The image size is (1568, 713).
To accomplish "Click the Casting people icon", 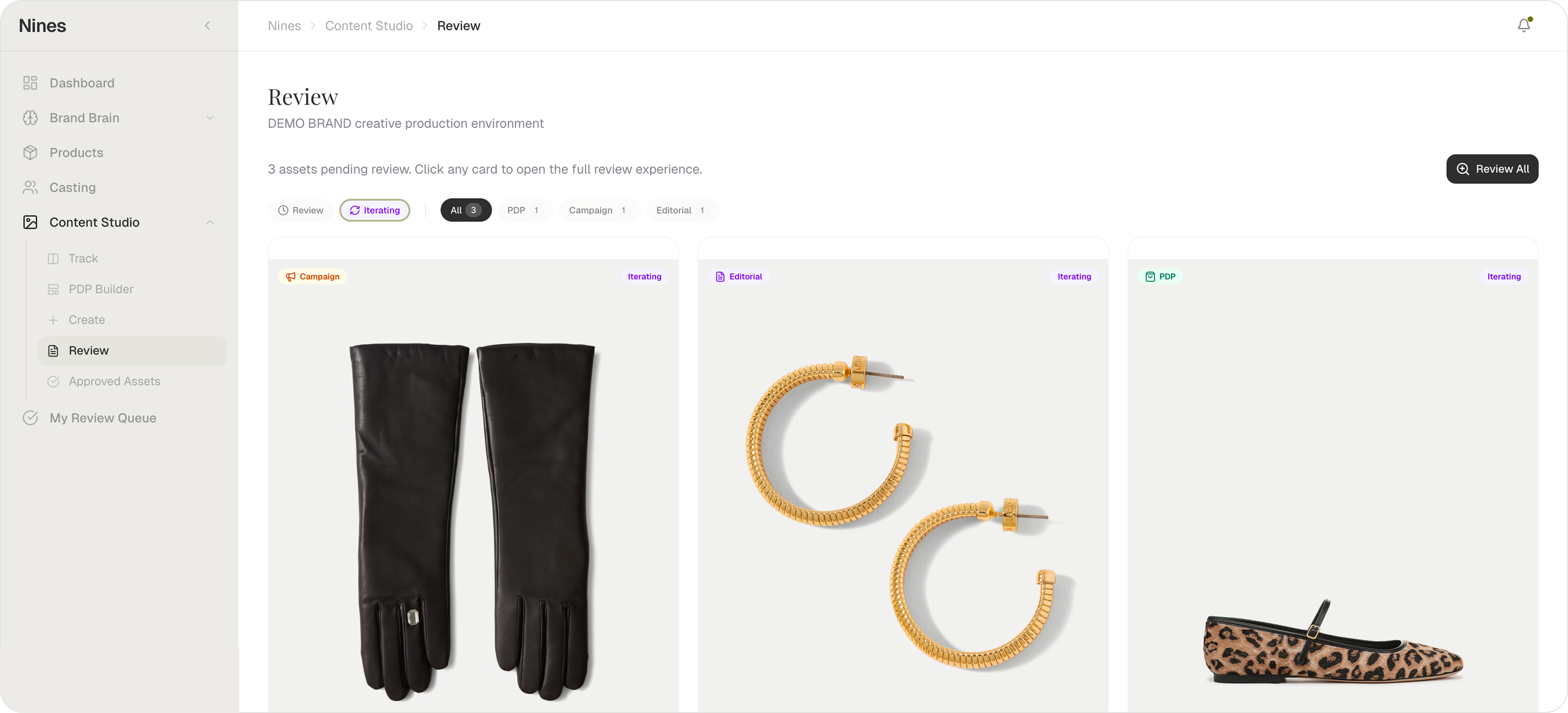I will (30, 188).
